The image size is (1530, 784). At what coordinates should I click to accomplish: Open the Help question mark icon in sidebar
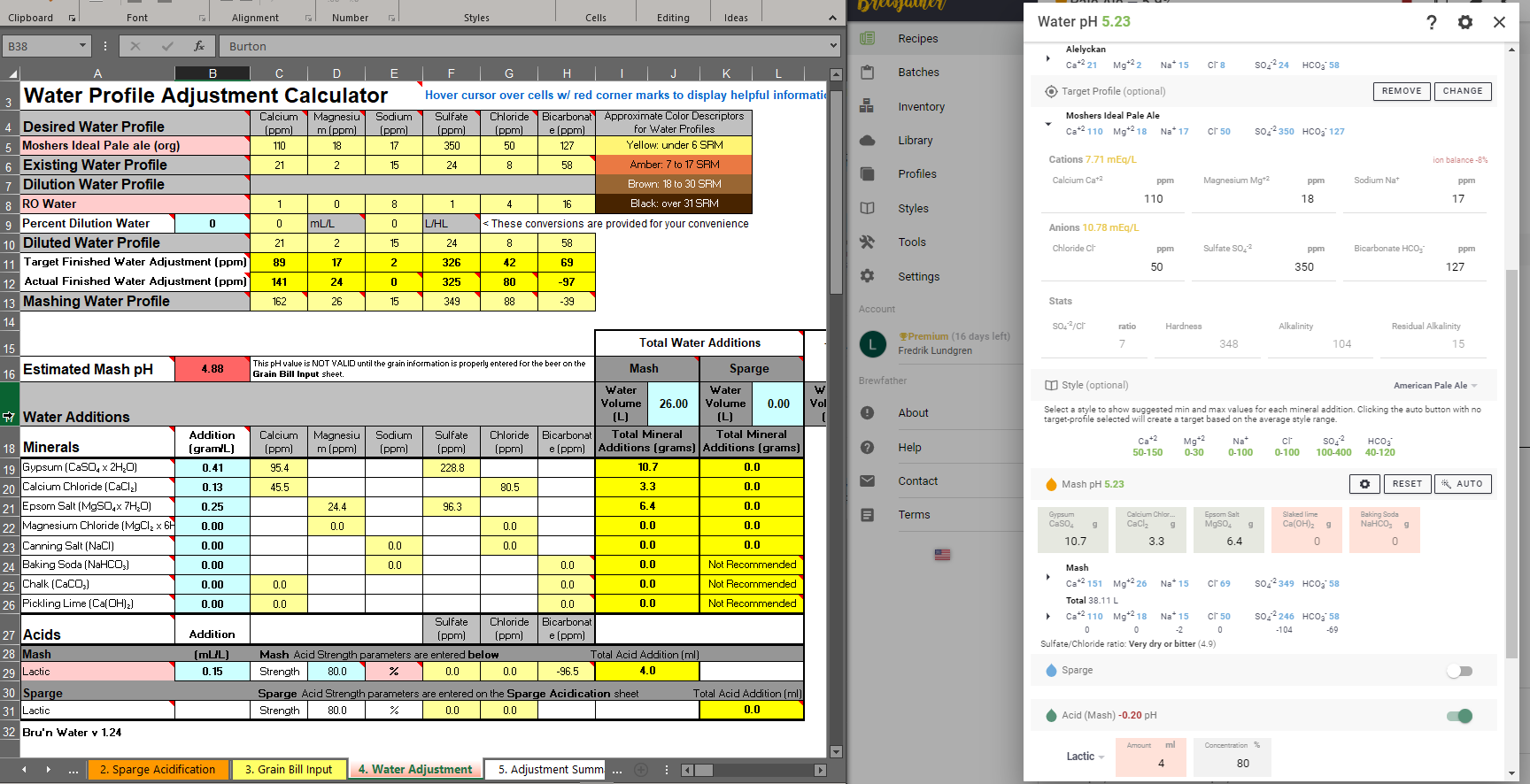[x=867, y=447]
